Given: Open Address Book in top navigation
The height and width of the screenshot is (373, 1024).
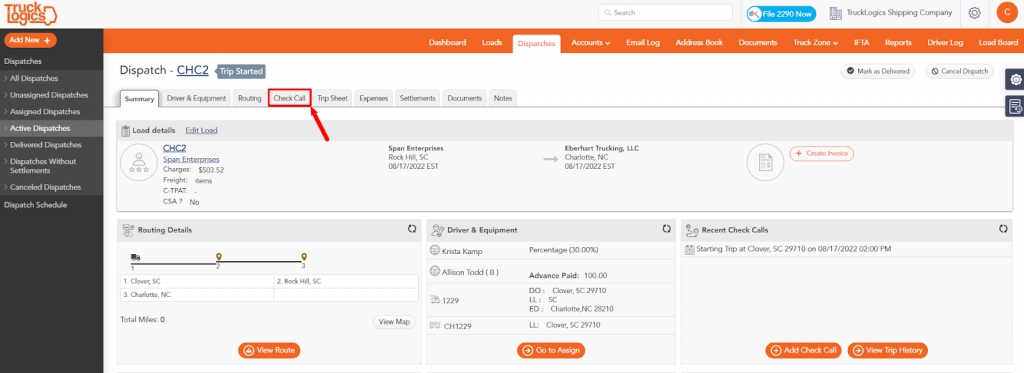Looking at the screenshot, I should point(699,42).
